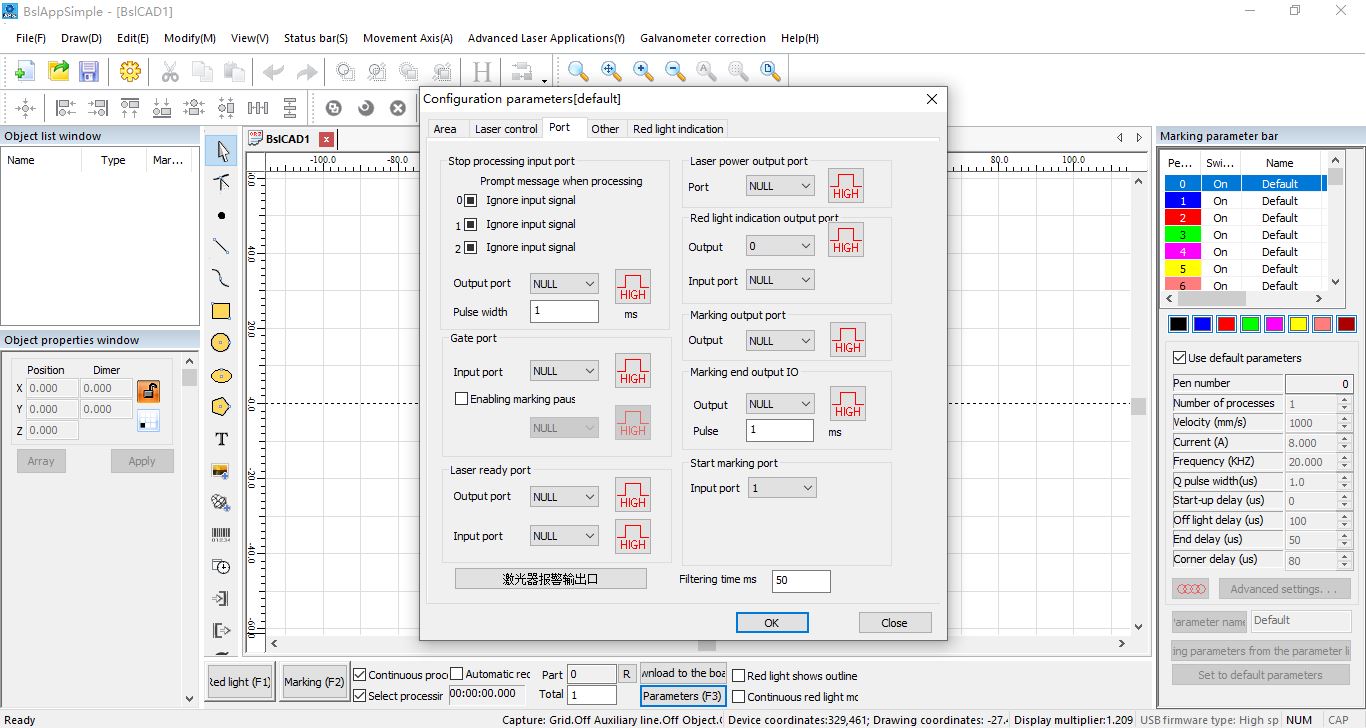Open Laser power output Port dropdown
This screenshot has height=728, width=1366.
pyautogui.click(x=780, y=186)
